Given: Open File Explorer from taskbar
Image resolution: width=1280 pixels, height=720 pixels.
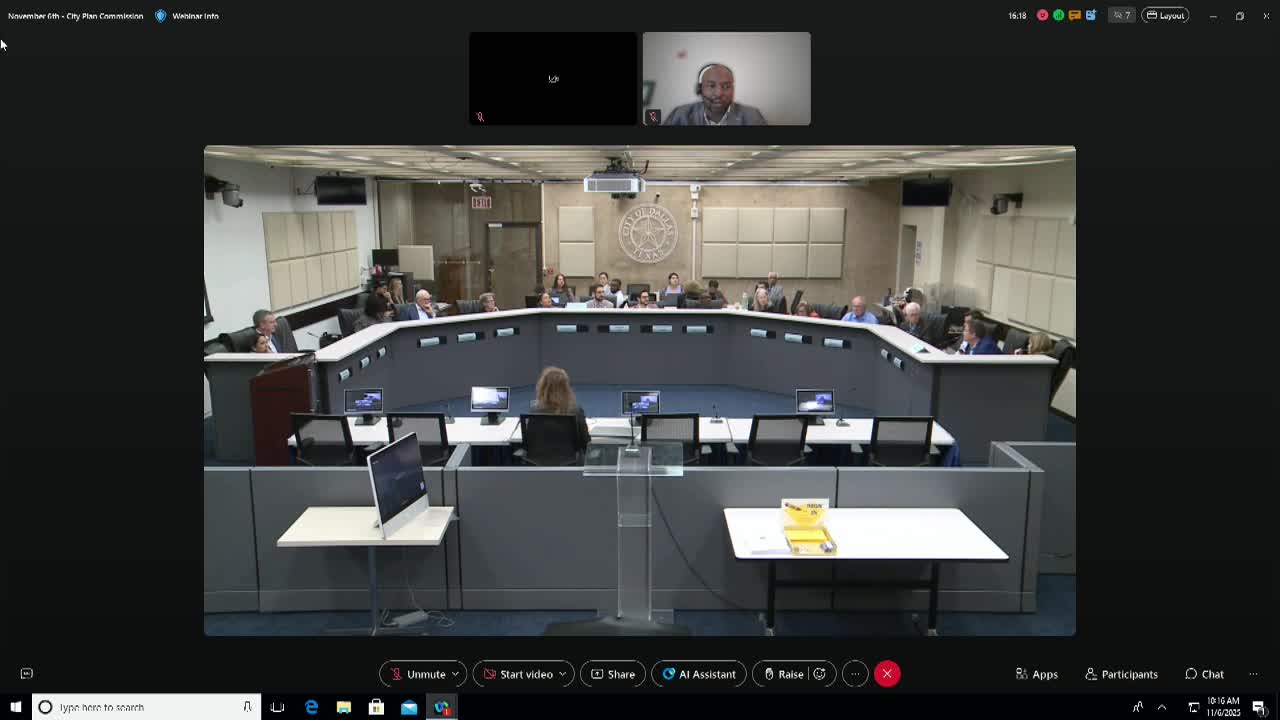Looking at the screenshot, I should pos(344,707).
